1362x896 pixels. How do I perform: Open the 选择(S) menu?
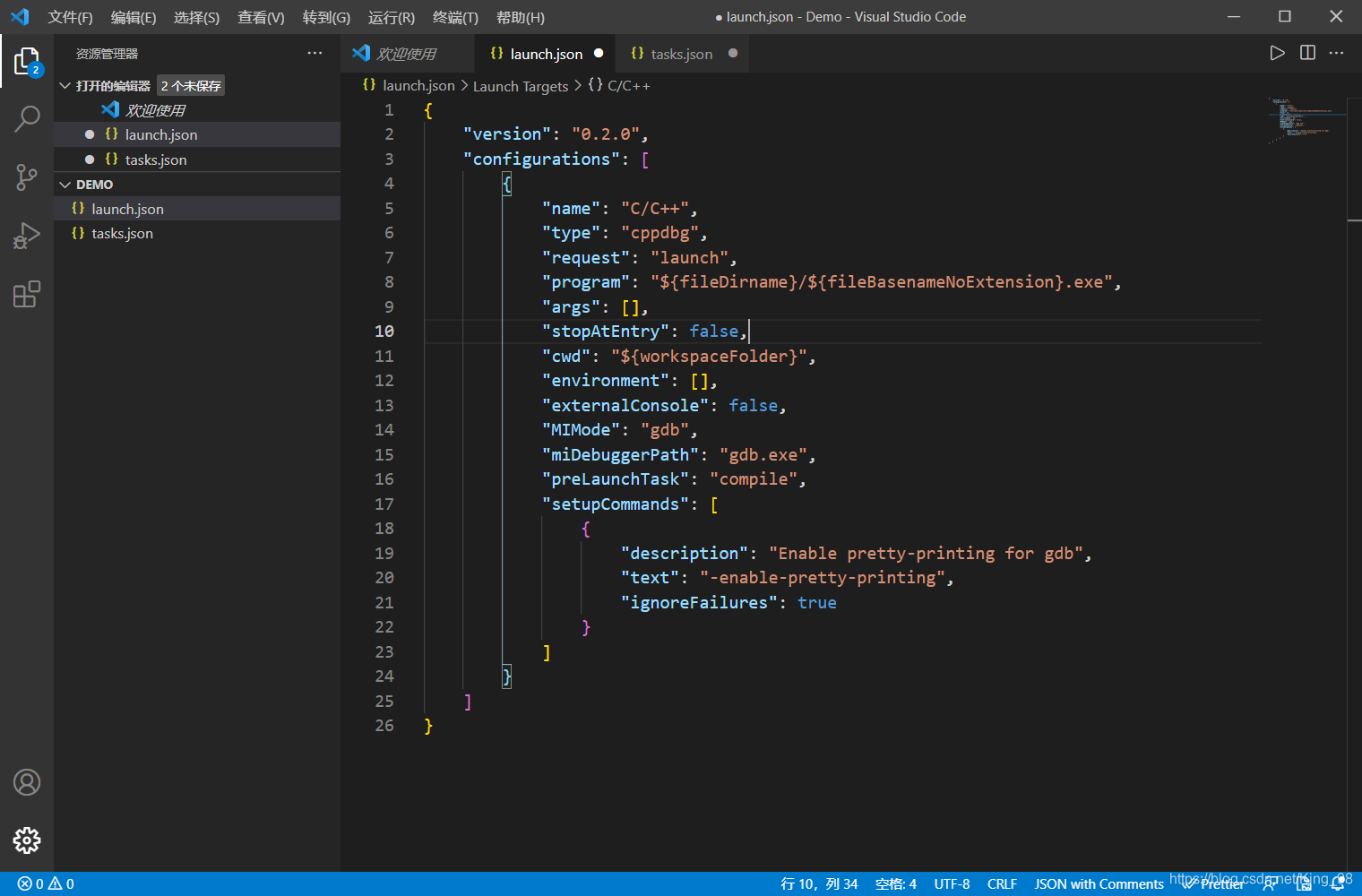pyautogui.click(x=196, y=17)
